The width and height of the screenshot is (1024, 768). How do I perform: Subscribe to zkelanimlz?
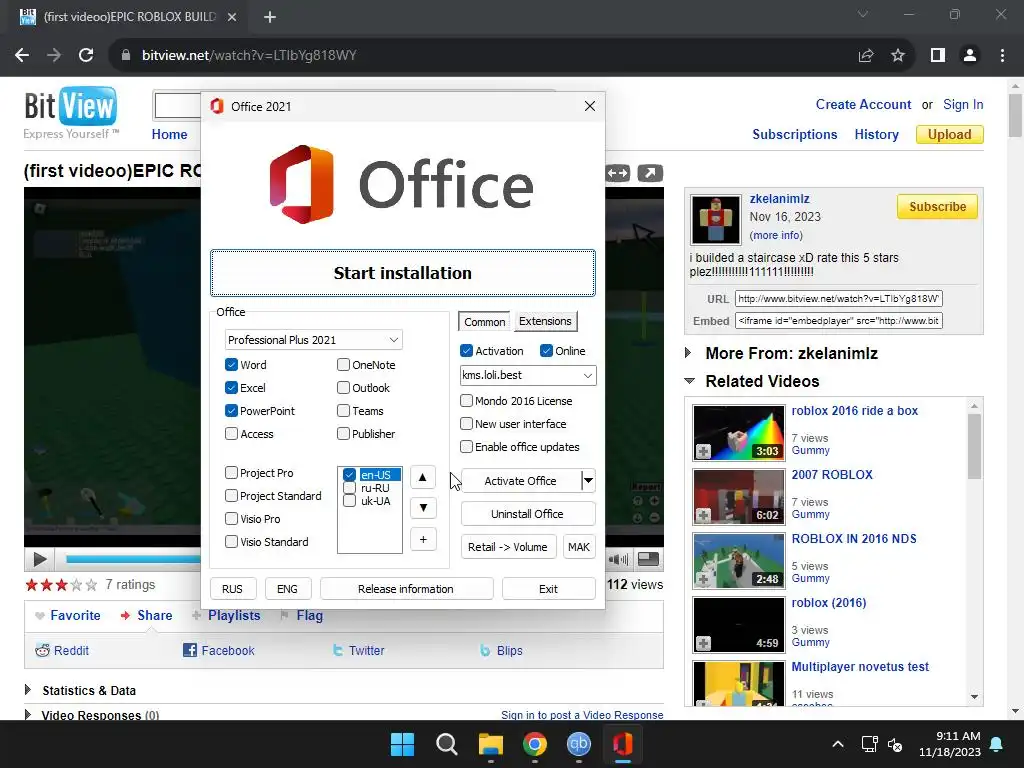click(937, 206)
